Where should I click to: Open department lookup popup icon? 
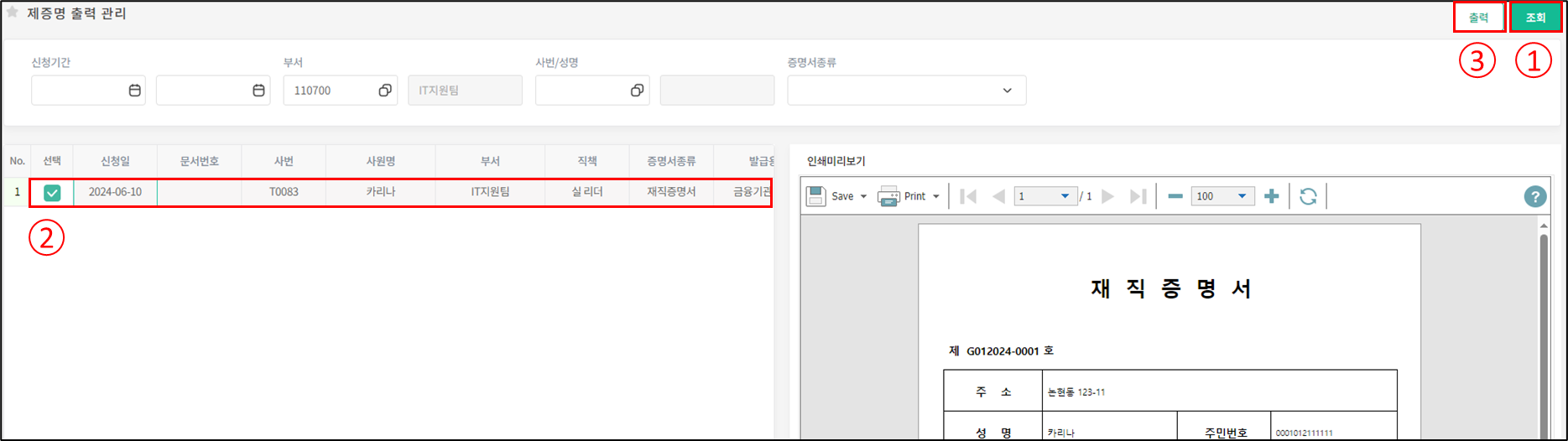[384, 91]
